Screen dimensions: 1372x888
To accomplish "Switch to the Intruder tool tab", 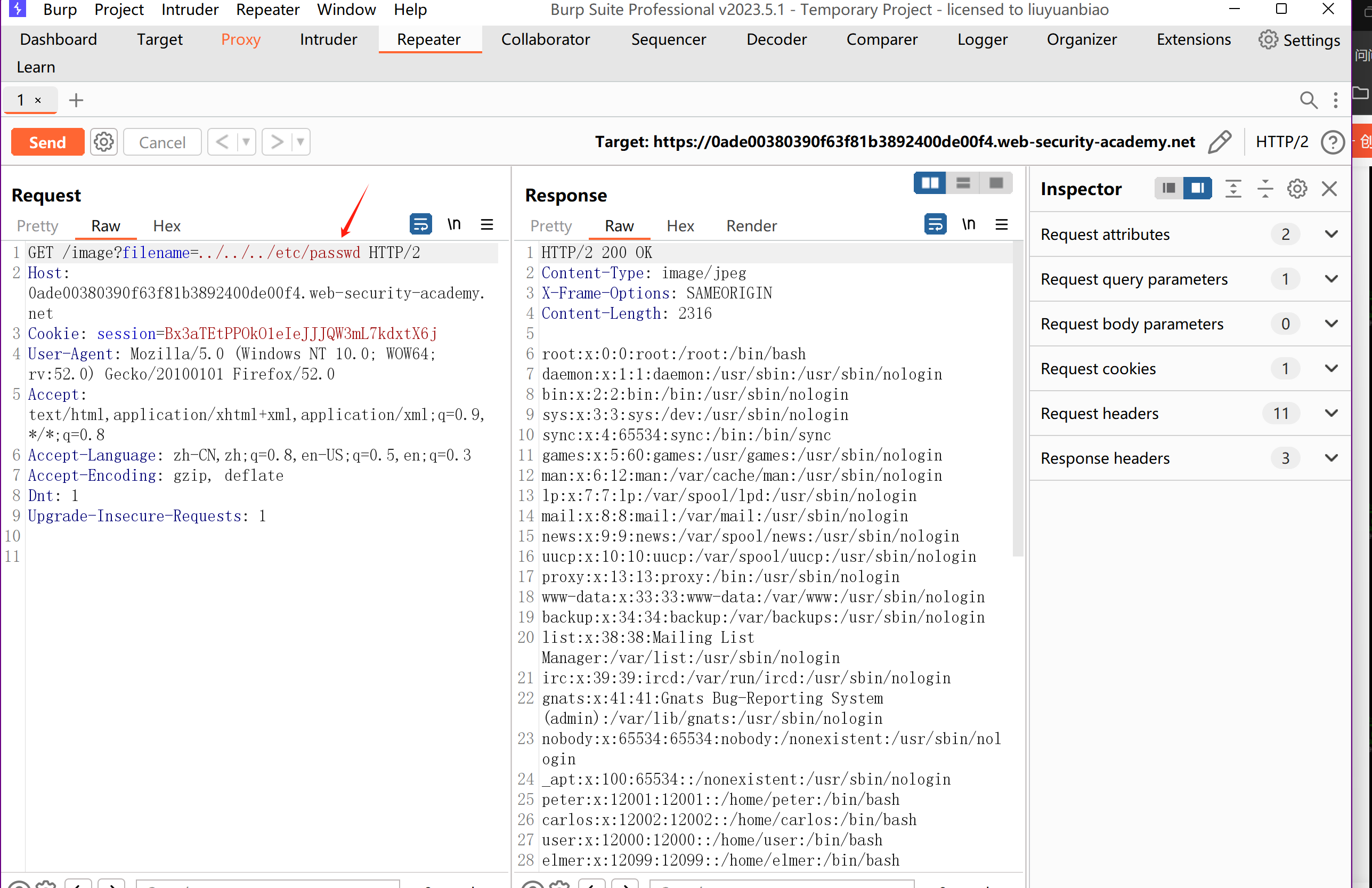I will pyautogui.click(x=328, y=39).
